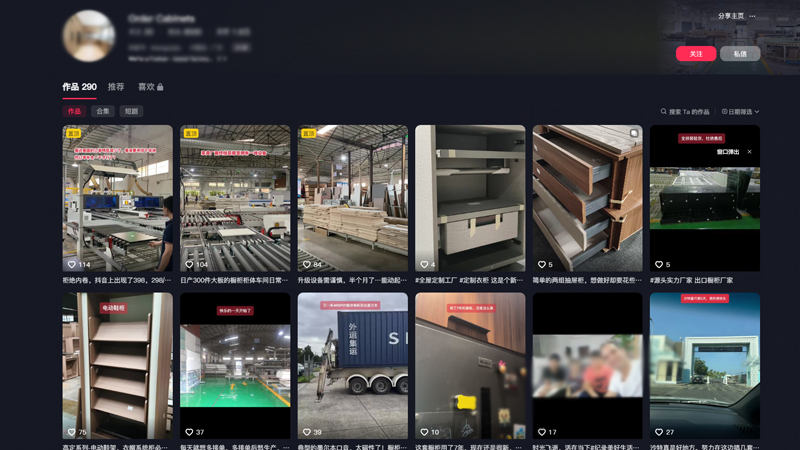Open the 电动鞋柜 shoe rack video thumbnail
This screenshot has width=800, height=450.
[x=117, y=365]
